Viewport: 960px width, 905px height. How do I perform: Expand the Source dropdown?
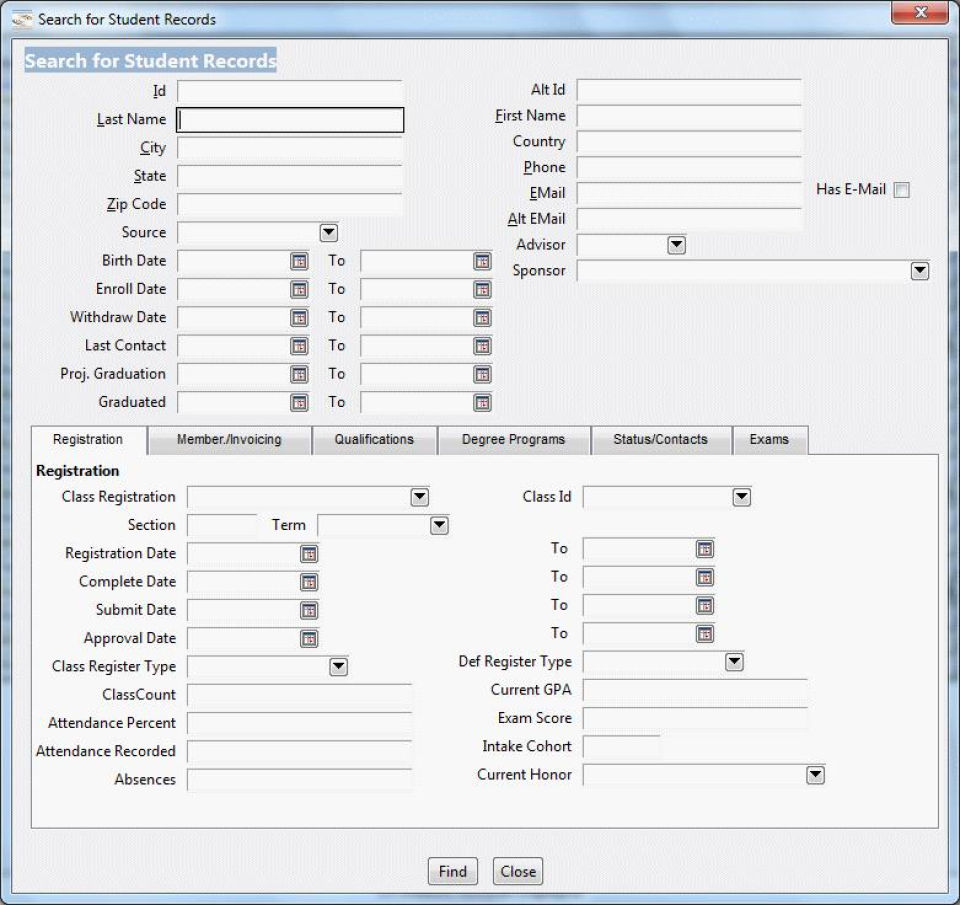[329, 233]
